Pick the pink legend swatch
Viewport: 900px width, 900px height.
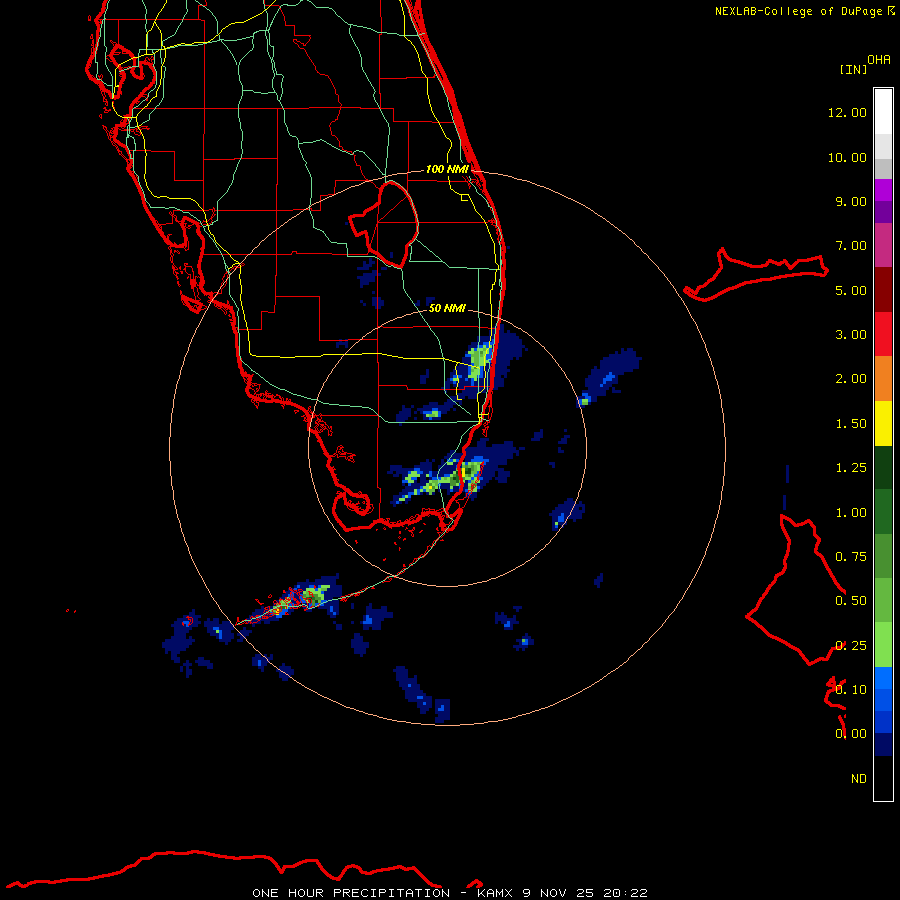883,245
